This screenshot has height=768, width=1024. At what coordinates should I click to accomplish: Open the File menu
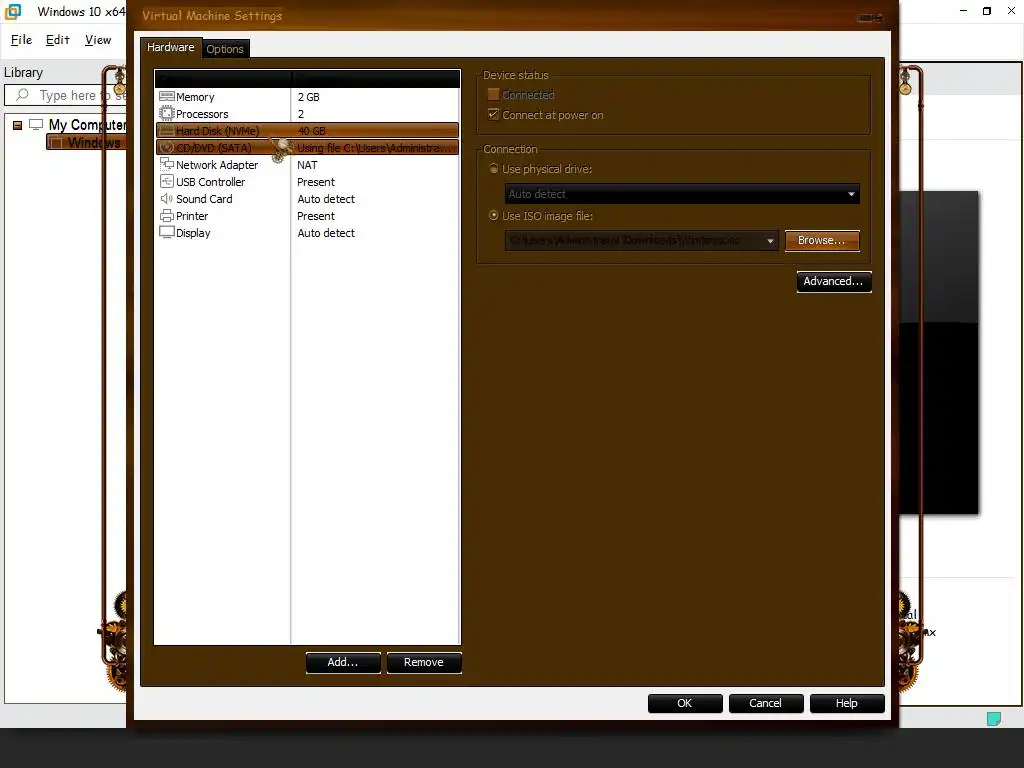22,40
